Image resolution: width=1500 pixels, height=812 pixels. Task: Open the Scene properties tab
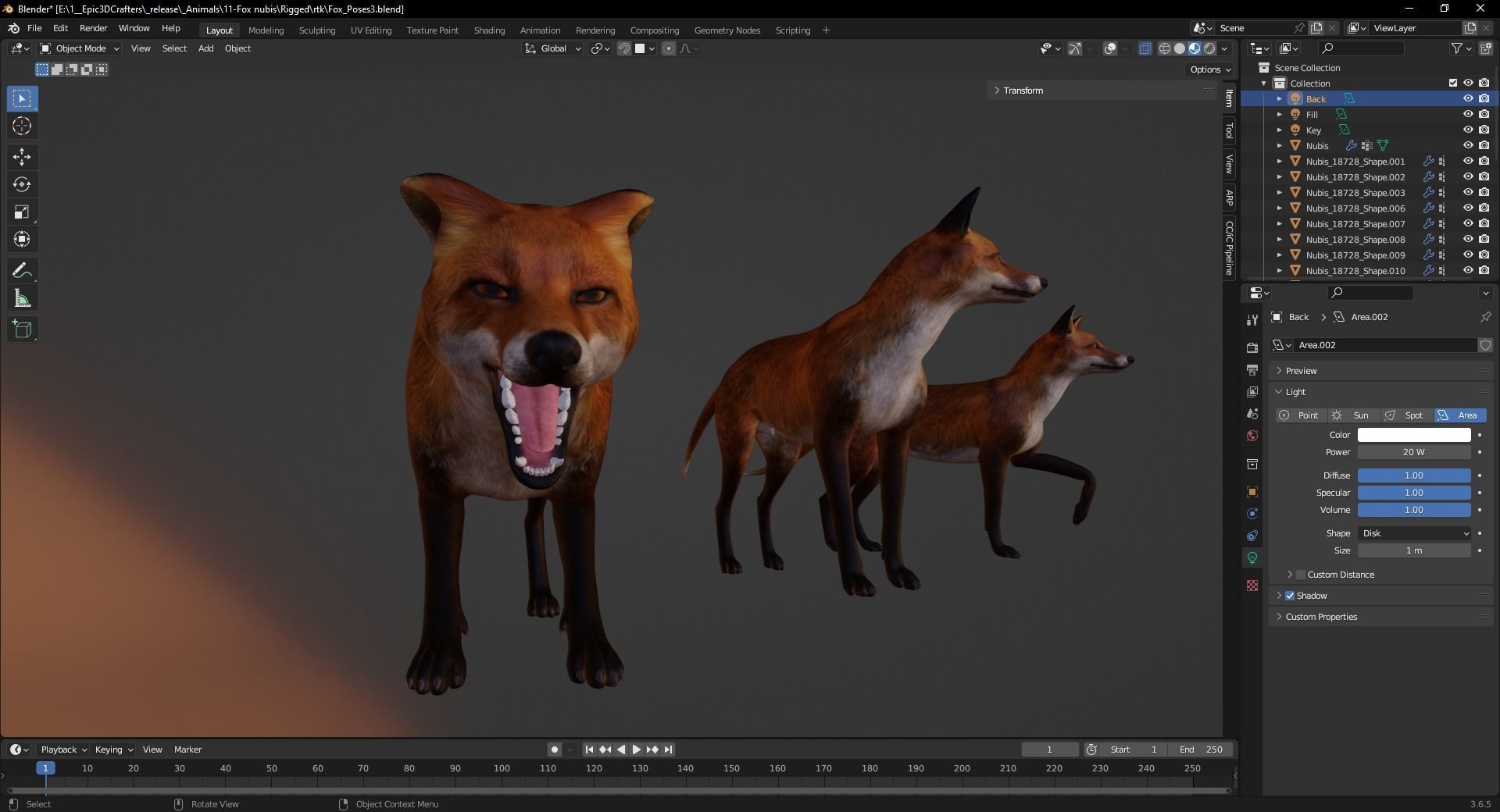click(1252, 413)
